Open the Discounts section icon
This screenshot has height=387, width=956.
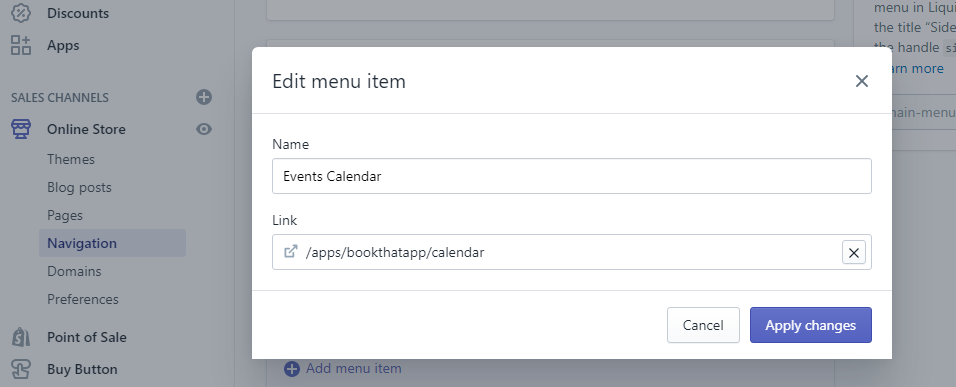[21, 13]
